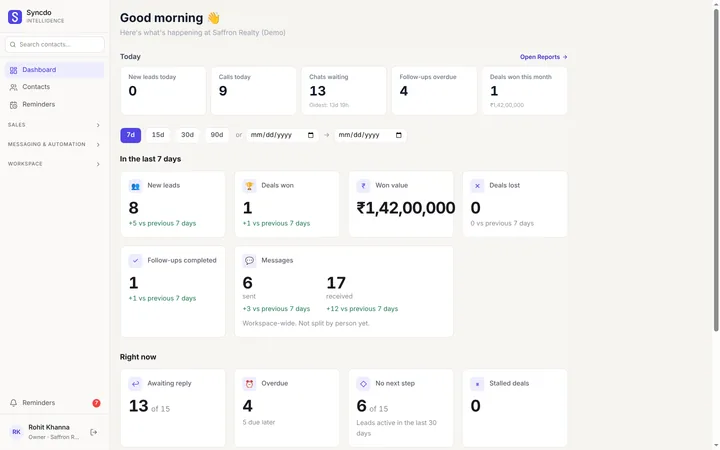Image resolution: width=720 pixels, height=450 pixels.
Task: Click the end date mm/dd/yyyy field
Action: pos(370,135)
